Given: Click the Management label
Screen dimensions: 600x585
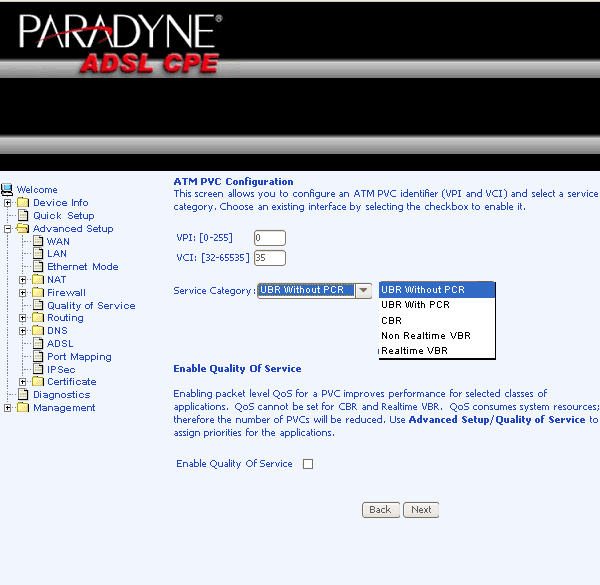Looking at the screenshot, I should click(64, 408).
